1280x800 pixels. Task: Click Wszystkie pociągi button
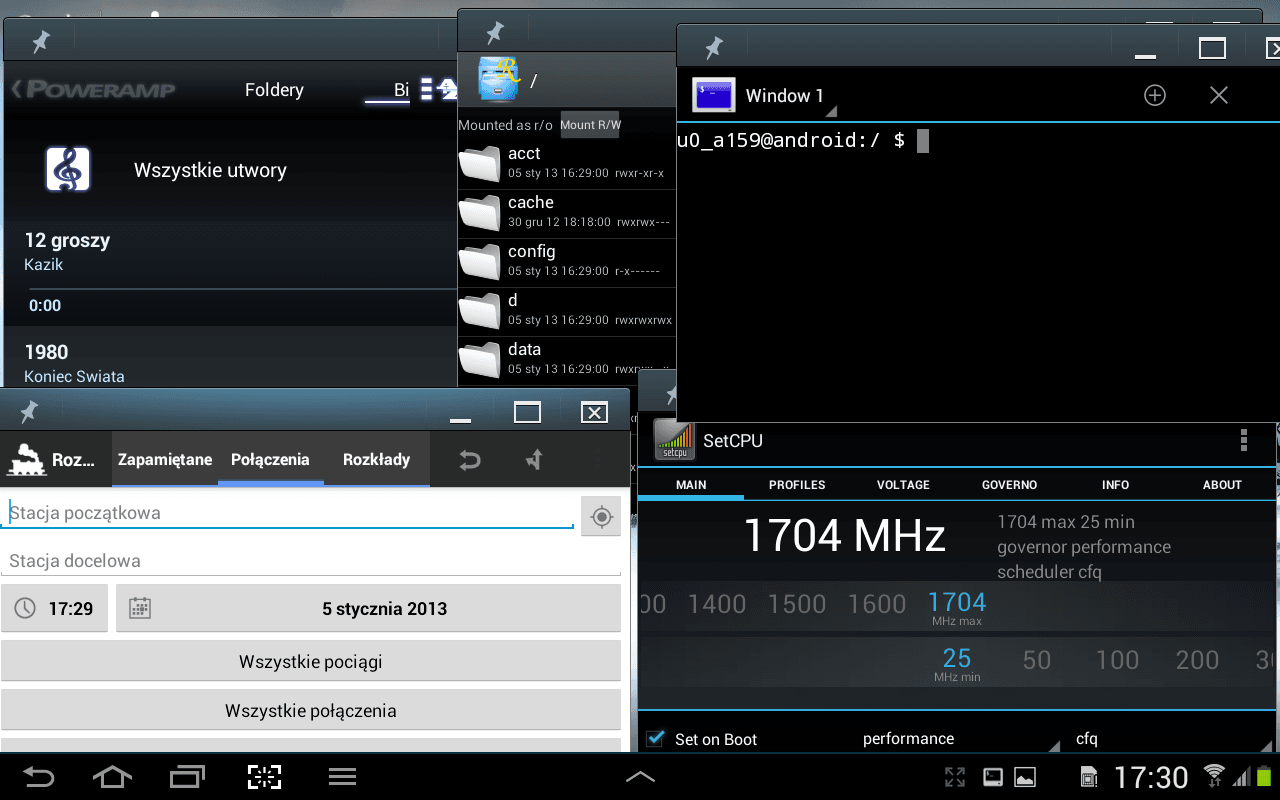311,661
